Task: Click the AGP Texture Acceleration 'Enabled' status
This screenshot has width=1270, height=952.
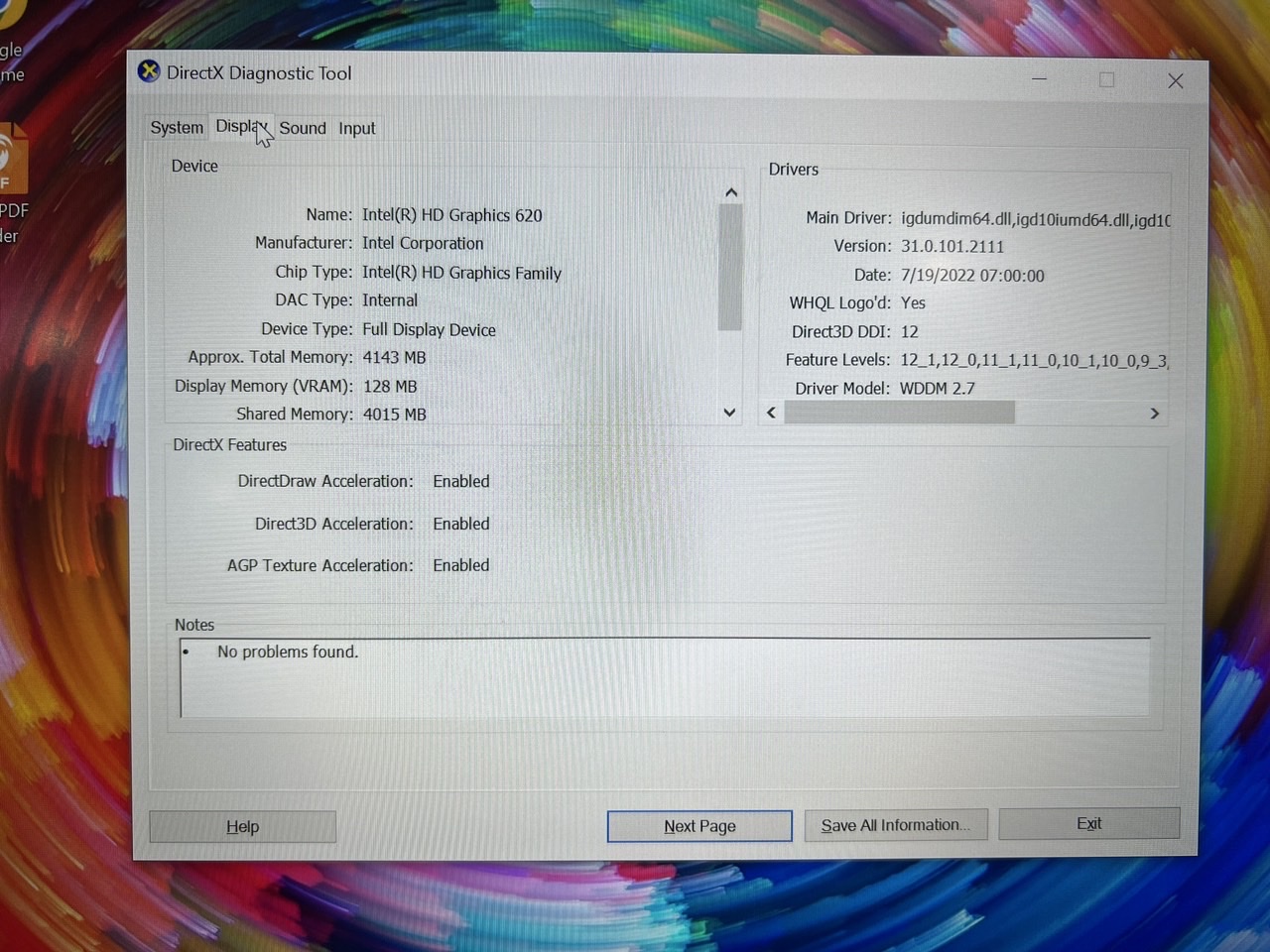Action: [461, 565]
